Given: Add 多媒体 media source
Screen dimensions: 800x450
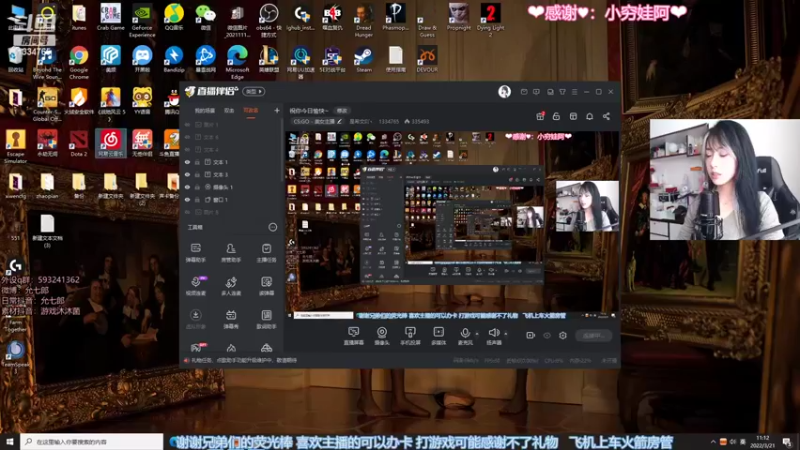Looking at the screenshot, I should tap(439, 336).
